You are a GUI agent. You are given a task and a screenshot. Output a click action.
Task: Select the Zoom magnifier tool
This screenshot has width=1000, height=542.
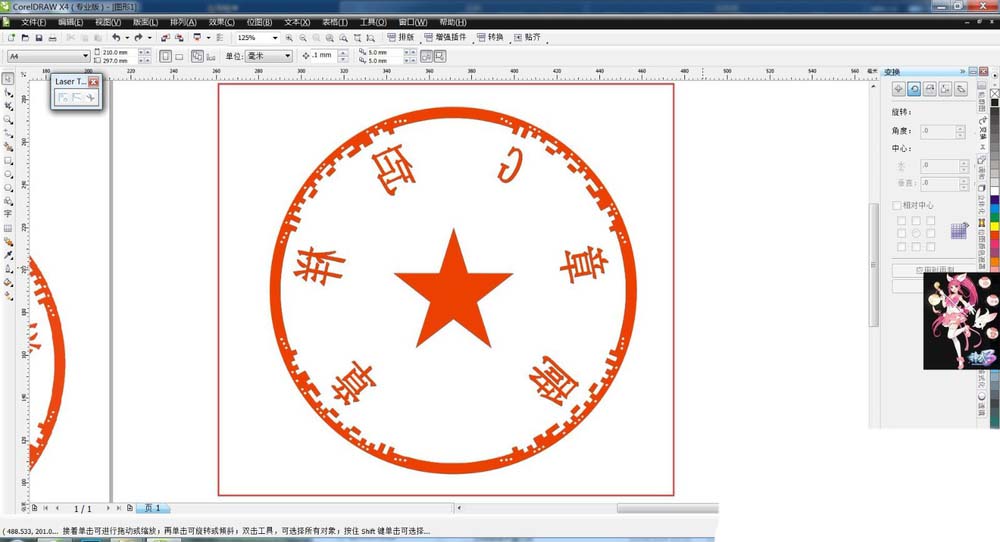[8, 119]
